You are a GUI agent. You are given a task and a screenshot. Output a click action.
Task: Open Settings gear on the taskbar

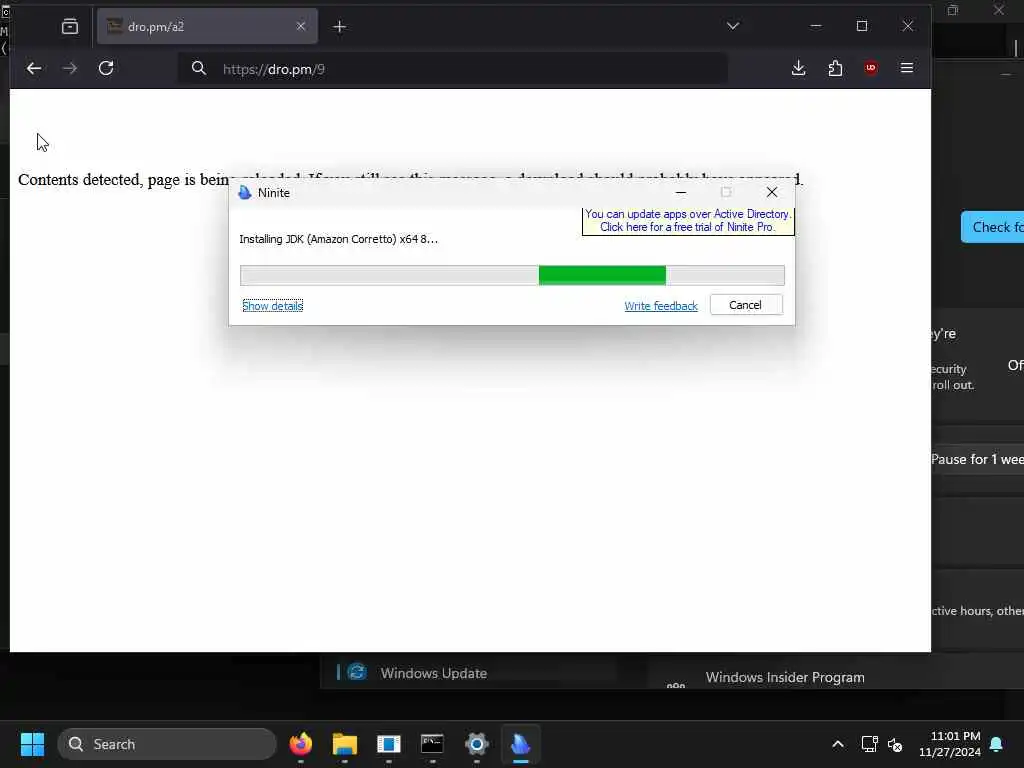pos(477,744)
